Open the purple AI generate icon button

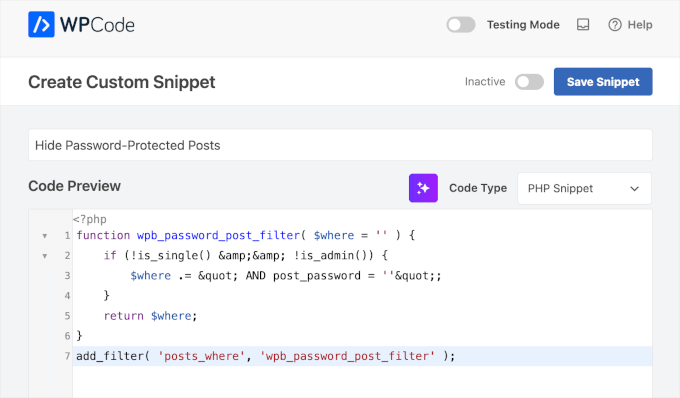click(423, 188)
